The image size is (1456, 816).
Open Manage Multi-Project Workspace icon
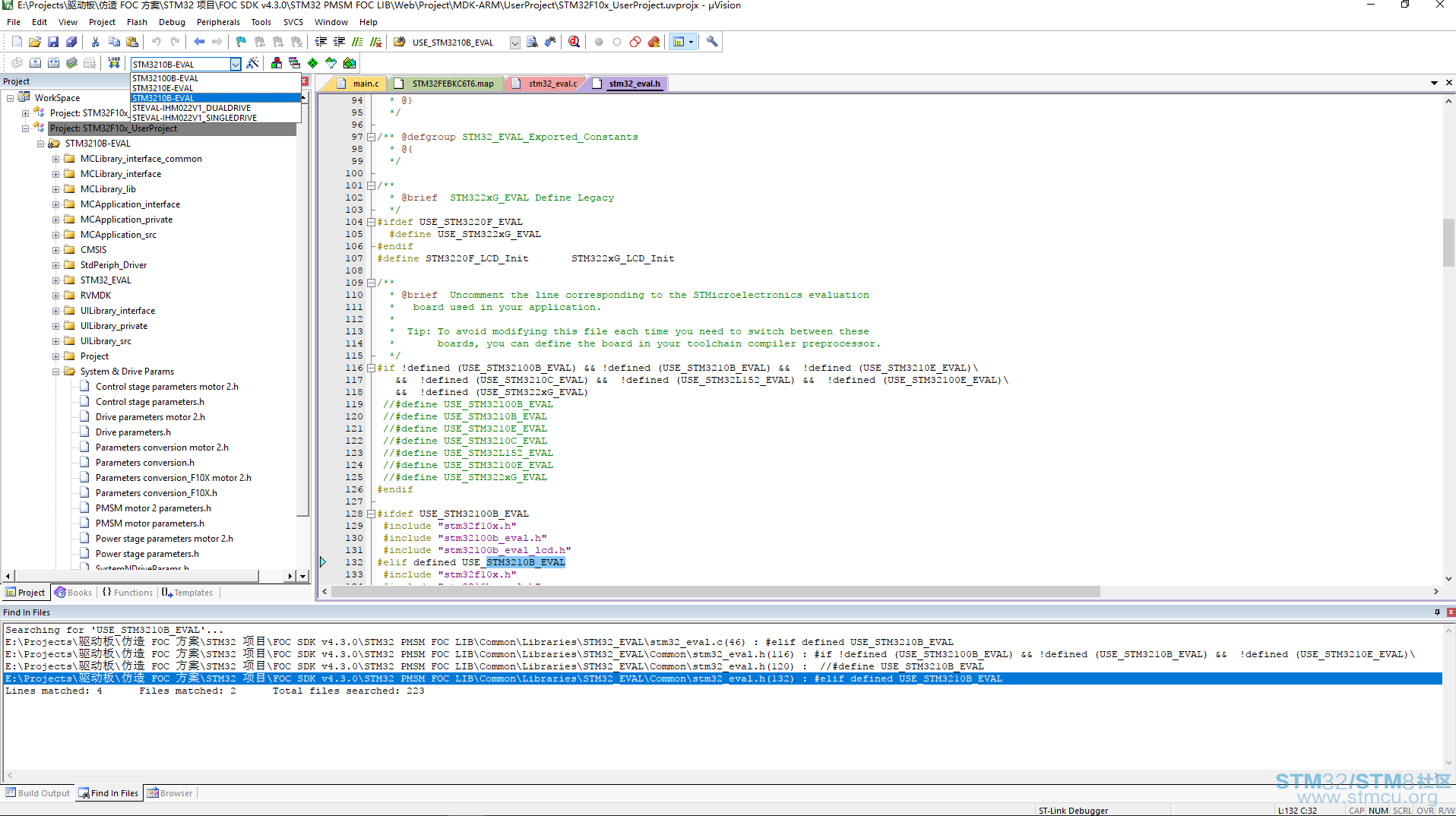(294, 63)
